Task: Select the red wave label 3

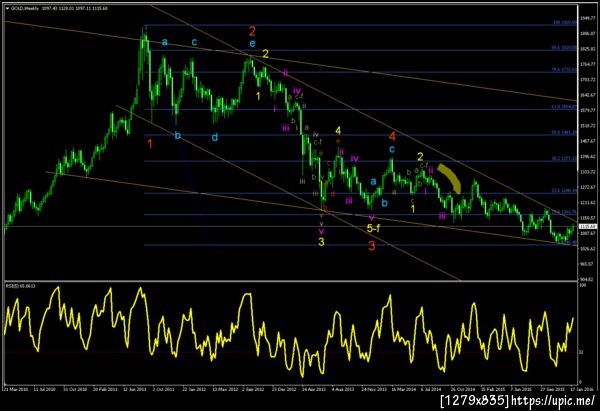Action: pos(372,246)
